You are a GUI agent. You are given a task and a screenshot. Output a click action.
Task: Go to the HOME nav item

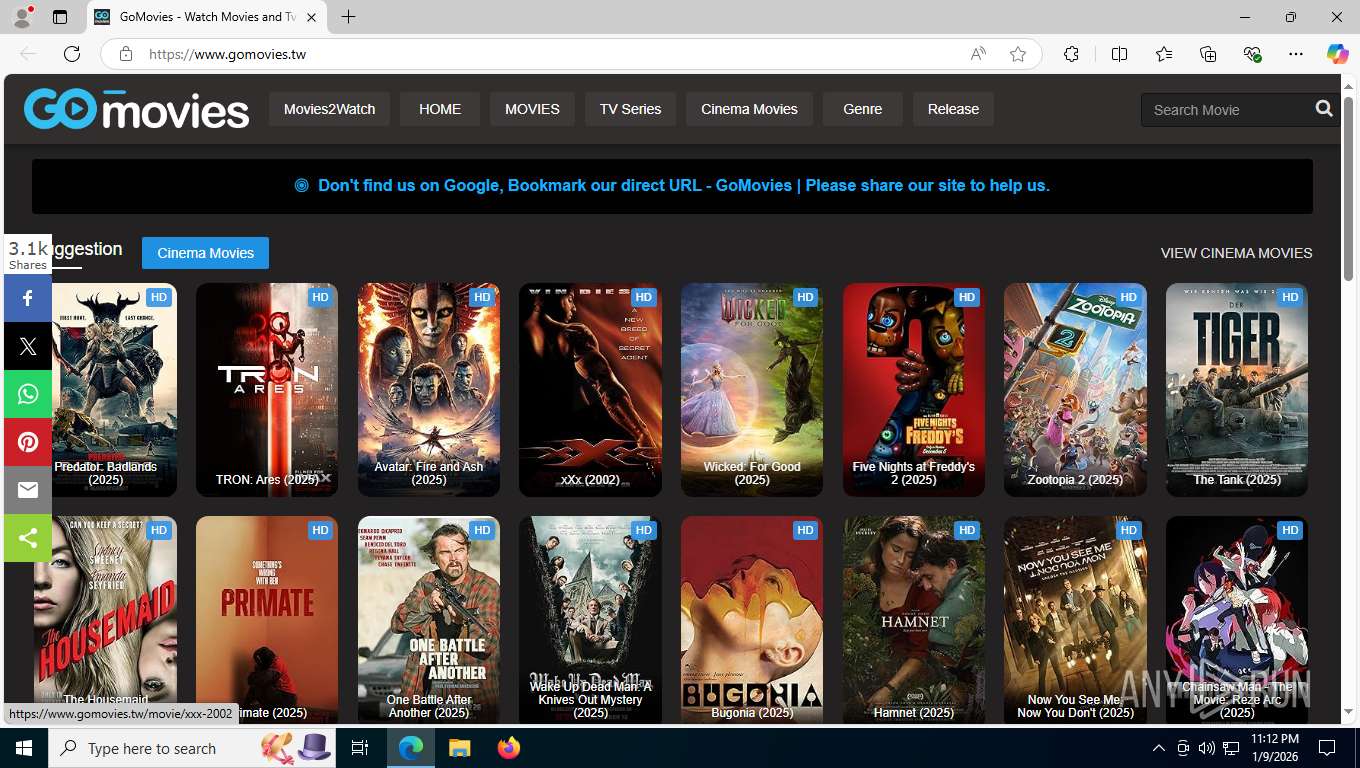tap(440, 109)
